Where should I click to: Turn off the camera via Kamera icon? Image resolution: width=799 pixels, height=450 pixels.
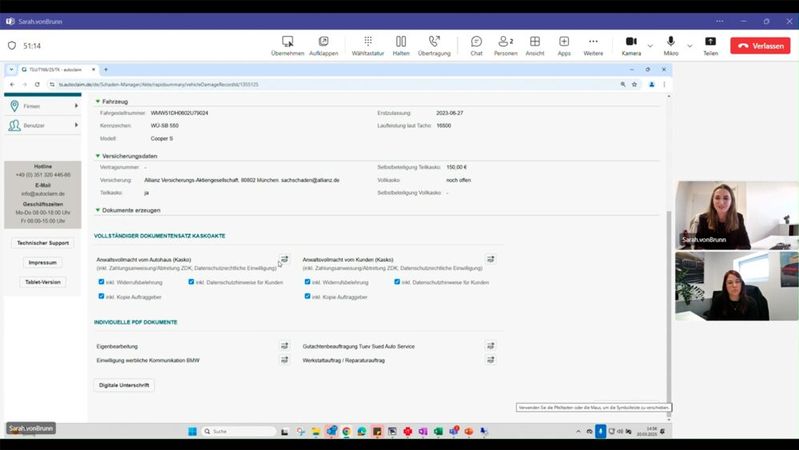coord(631,44)
